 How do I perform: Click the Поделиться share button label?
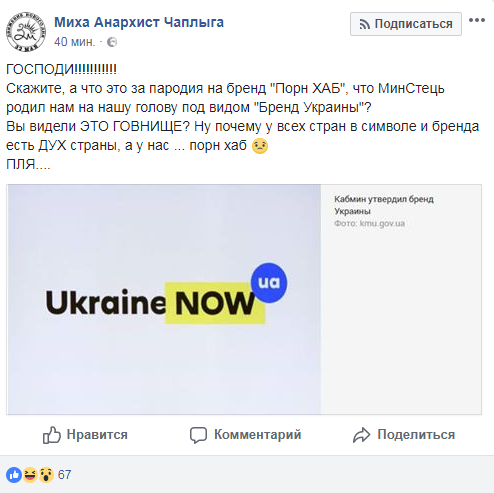pyautogui.click(x=416, y=435)
